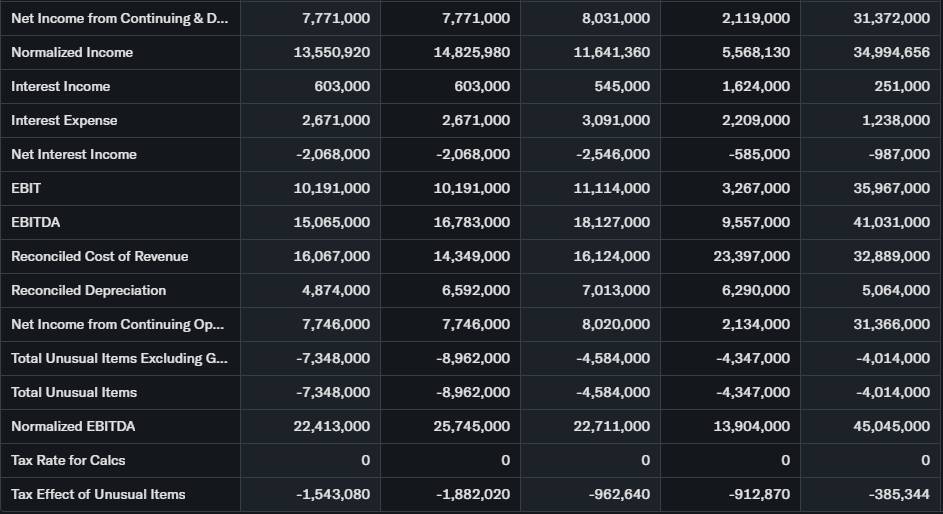The width and height of the screenshot is (943, 514).
Task: Click the EBIT row label
Action: point(26,188)
